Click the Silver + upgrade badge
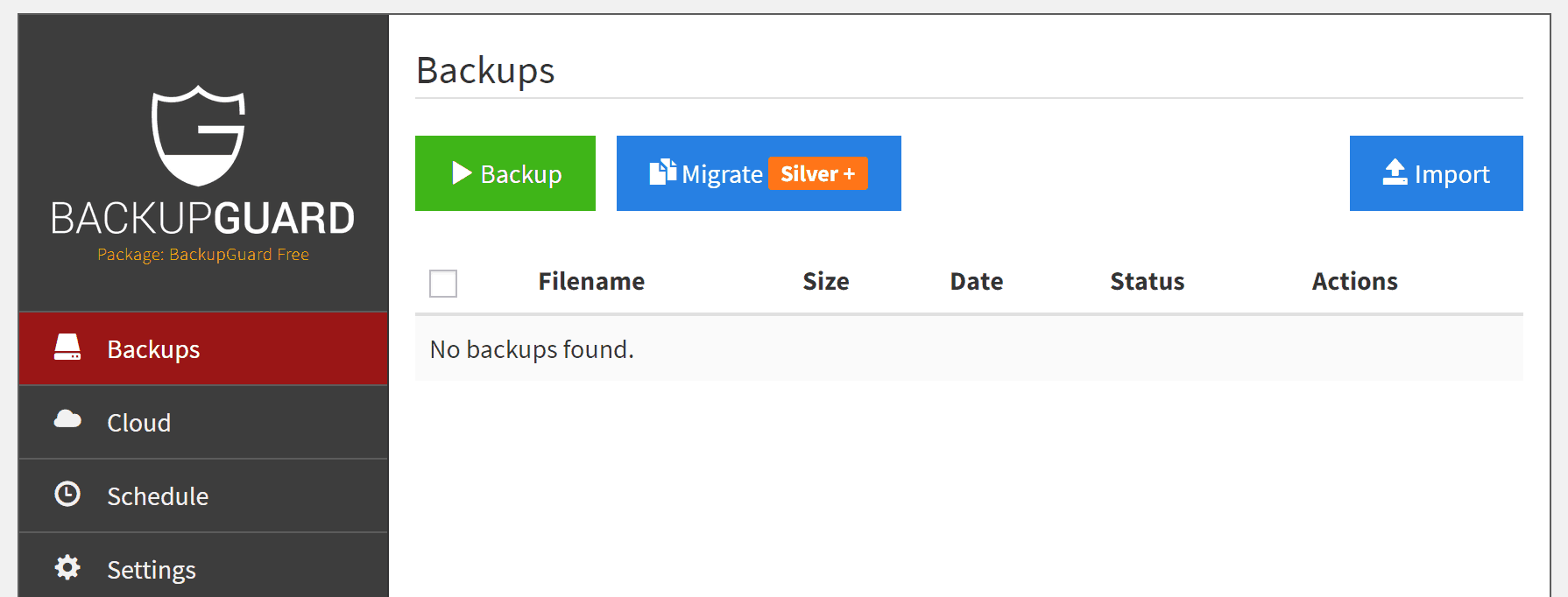The image size is (1568, 597). coord(818,173)
